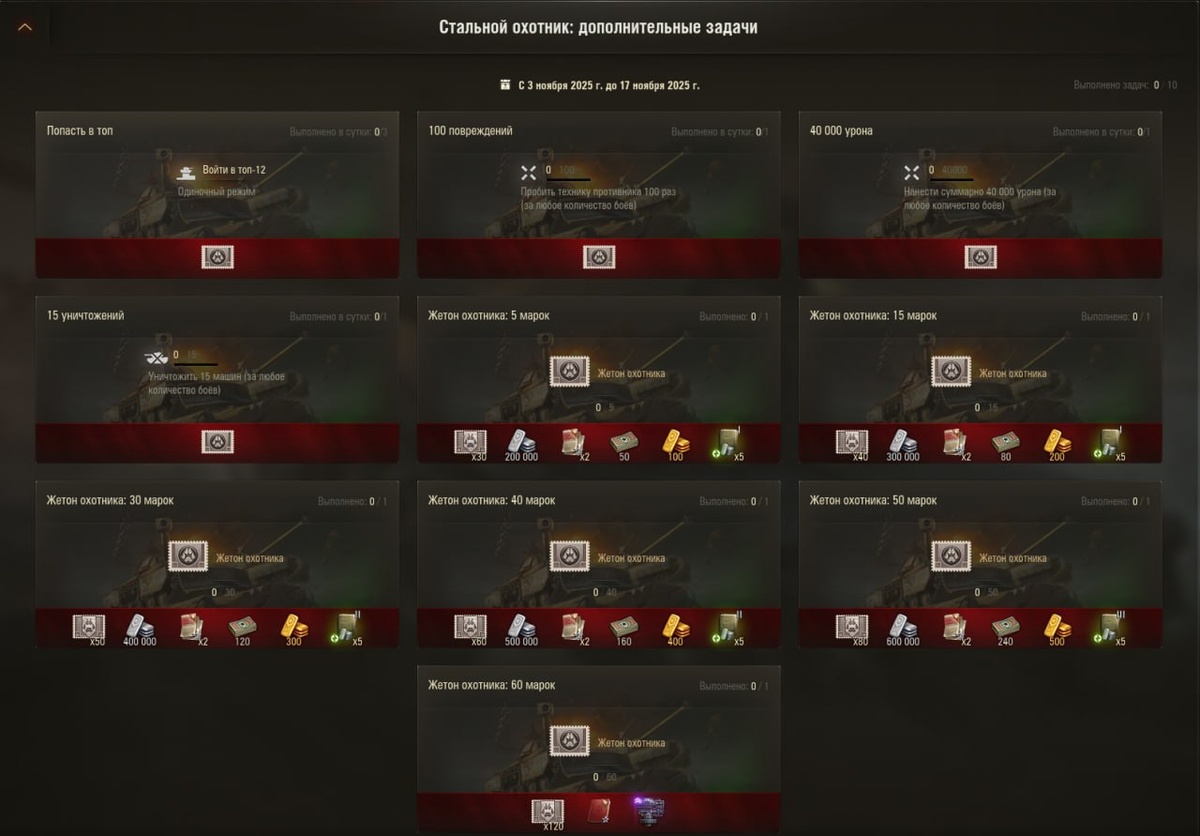Click the 'Стальной охотник: дополнительные задачи' title

click(x=599, y=27)
